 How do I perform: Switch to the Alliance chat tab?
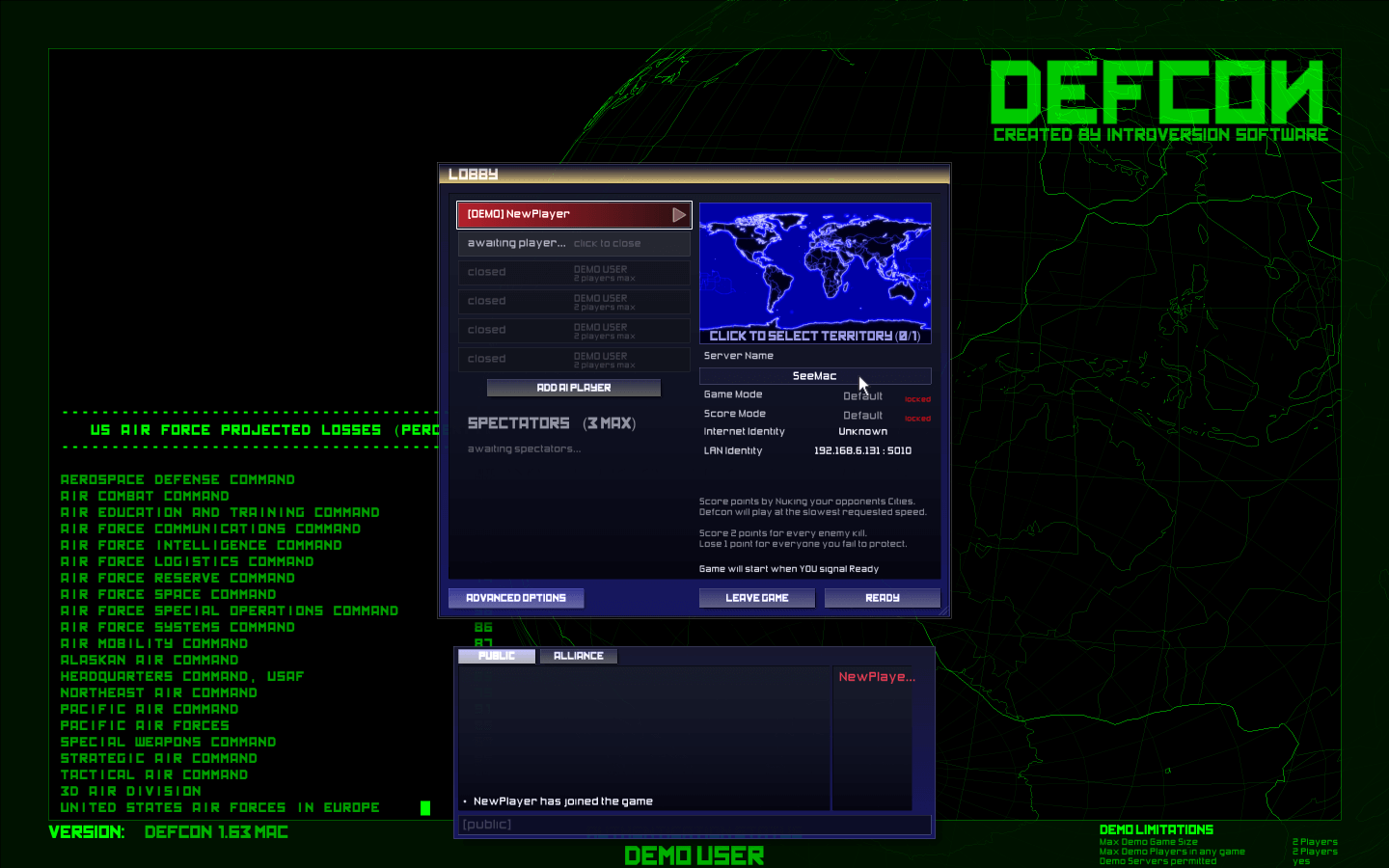coord(579,656)
